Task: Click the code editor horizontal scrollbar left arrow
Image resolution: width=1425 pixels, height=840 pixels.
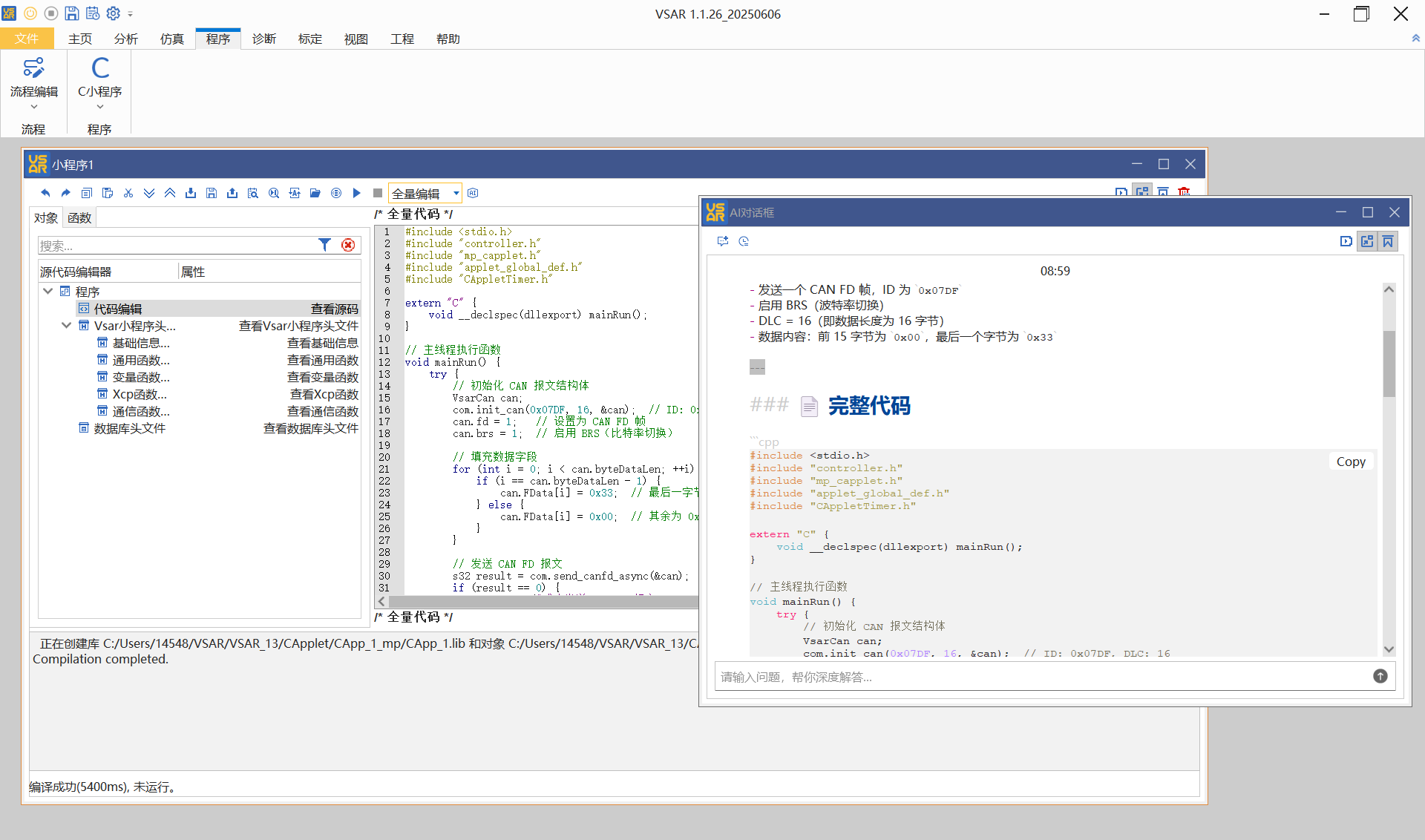Action: [x=381, y=601]
